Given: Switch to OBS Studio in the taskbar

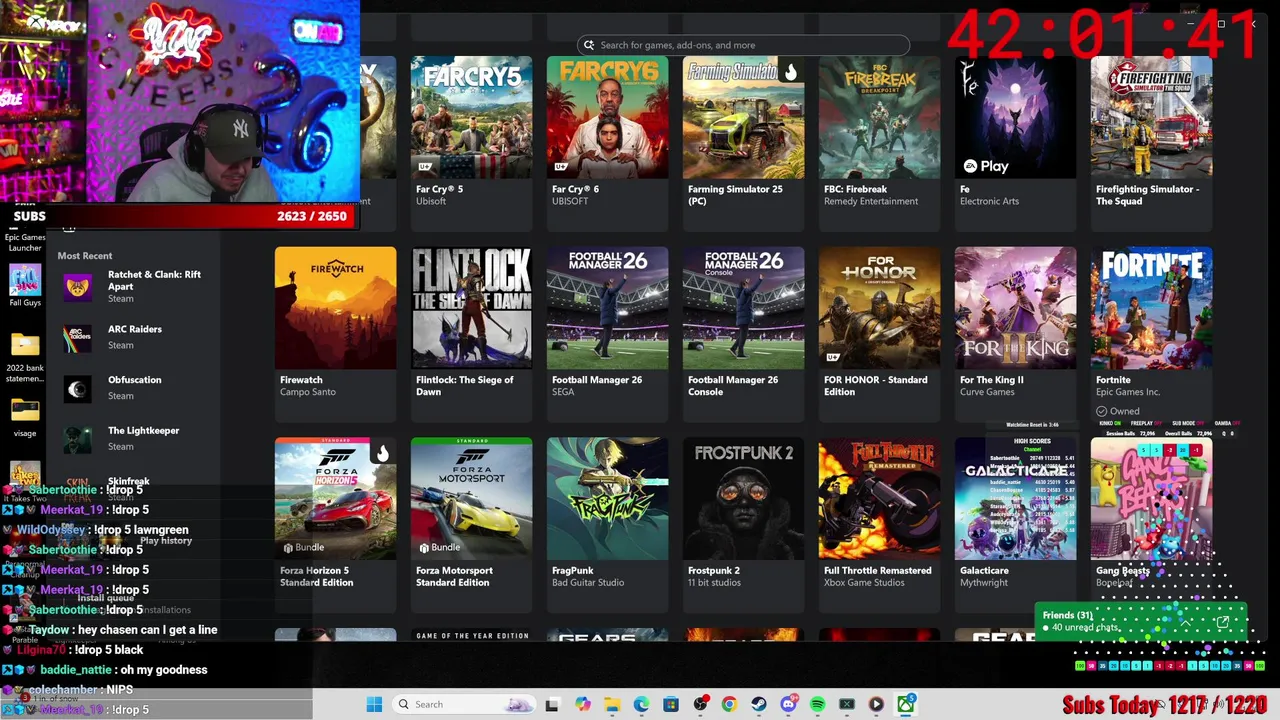Looking at the screenshot, I should point(700,704).
